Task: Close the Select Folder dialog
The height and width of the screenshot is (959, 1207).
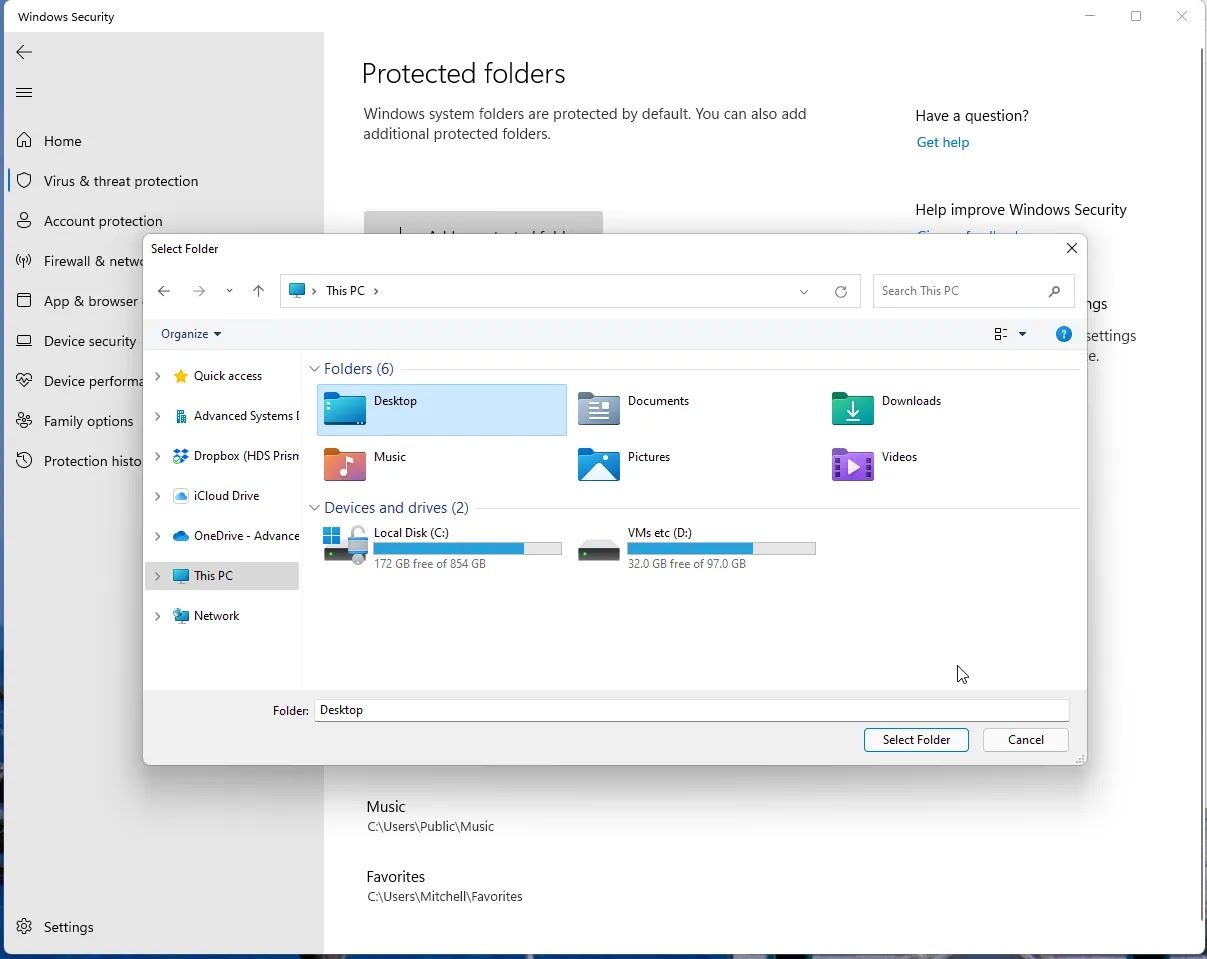Action: [x=1072, y=248]
